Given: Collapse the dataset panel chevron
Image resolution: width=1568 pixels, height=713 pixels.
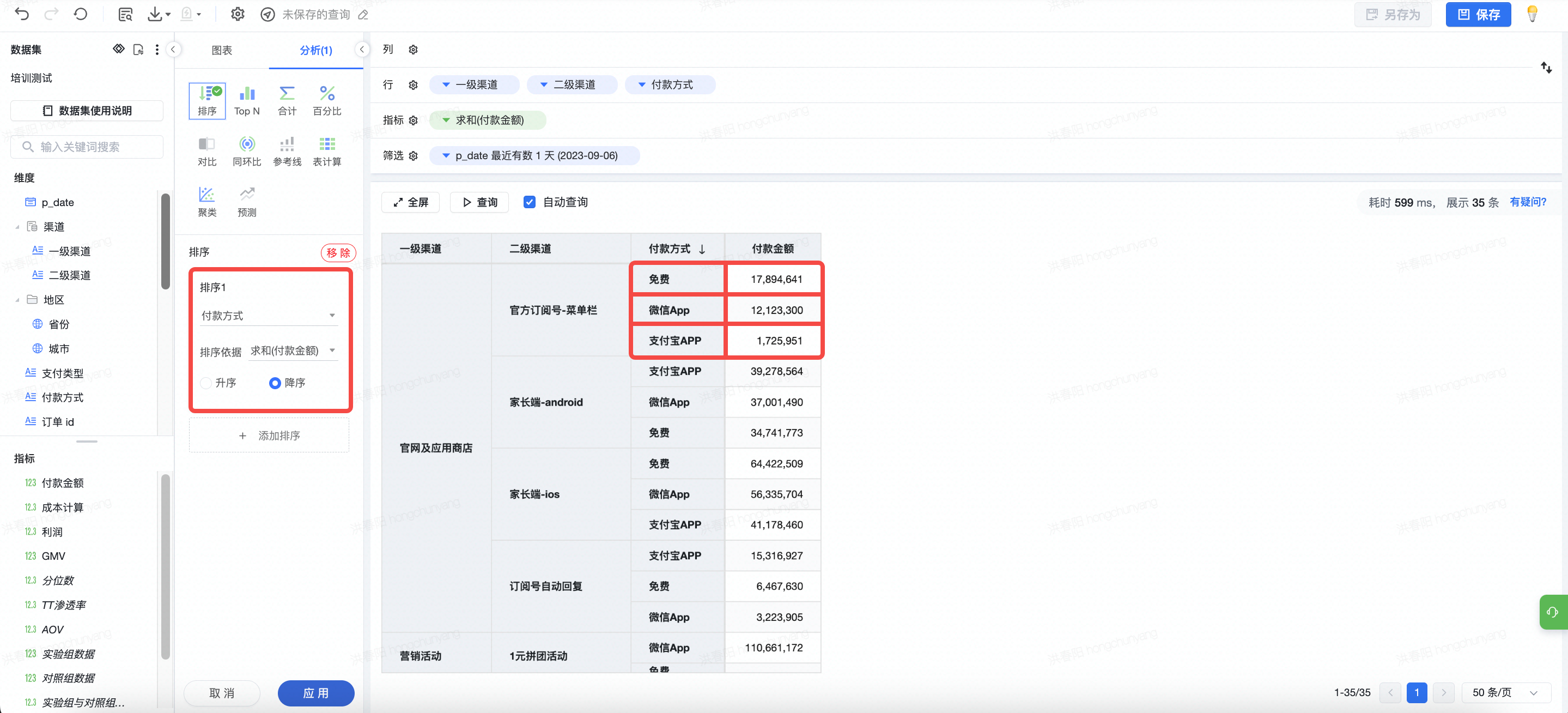Looking at the screenshot, I should [x=173, y=49].
